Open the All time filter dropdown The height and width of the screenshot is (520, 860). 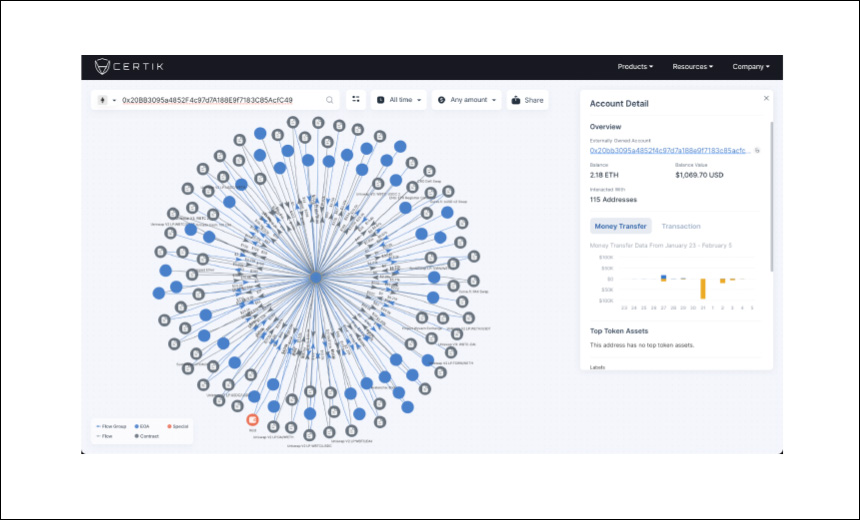point(399,100)
